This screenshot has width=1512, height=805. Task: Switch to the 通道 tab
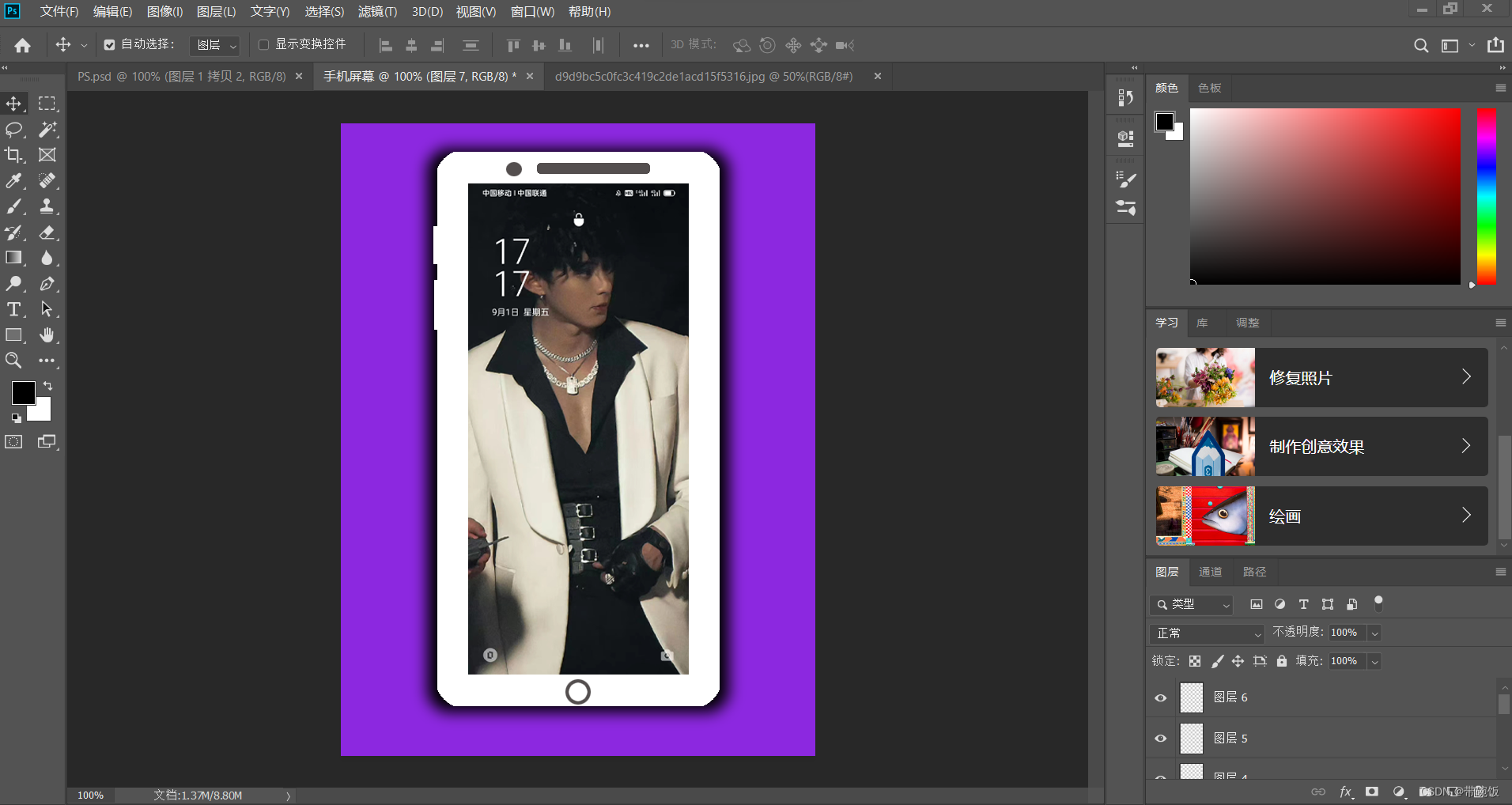(x=1210, y=572)
